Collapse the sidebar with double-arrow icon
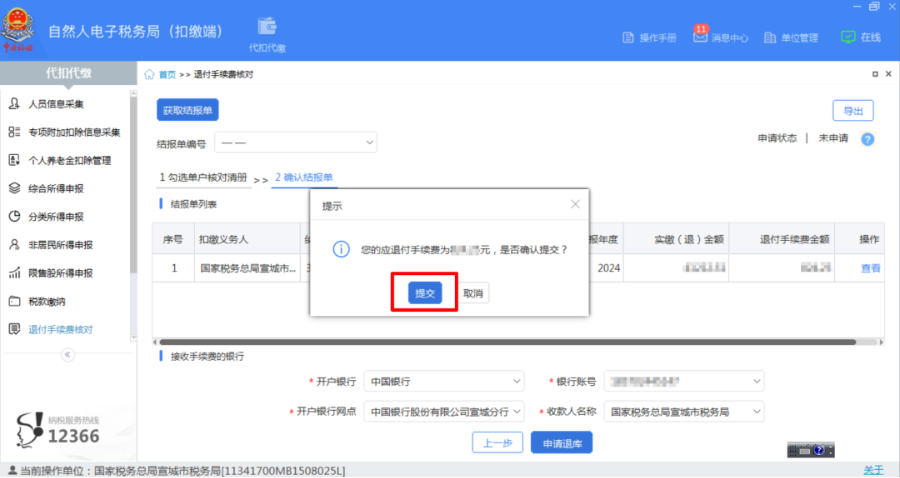 pyautogui.click(x=68, y=355)
